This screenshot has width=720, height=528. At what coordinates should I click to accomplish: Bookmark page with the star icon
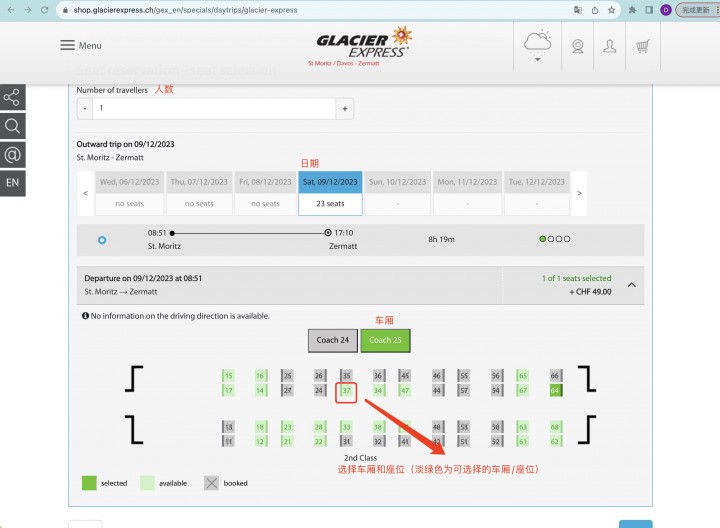(611, 10)
